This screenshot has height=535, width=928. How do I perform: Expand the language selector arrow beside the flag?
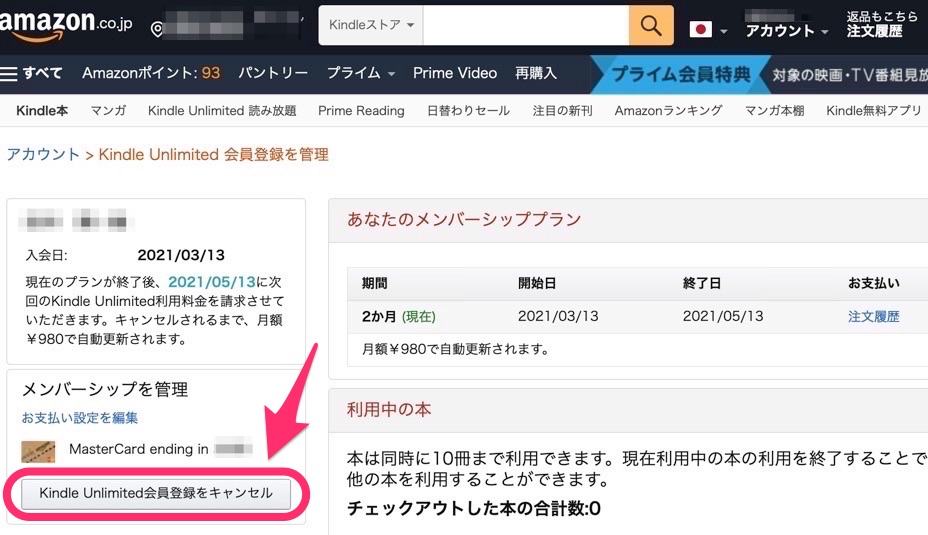click(723, 31)
